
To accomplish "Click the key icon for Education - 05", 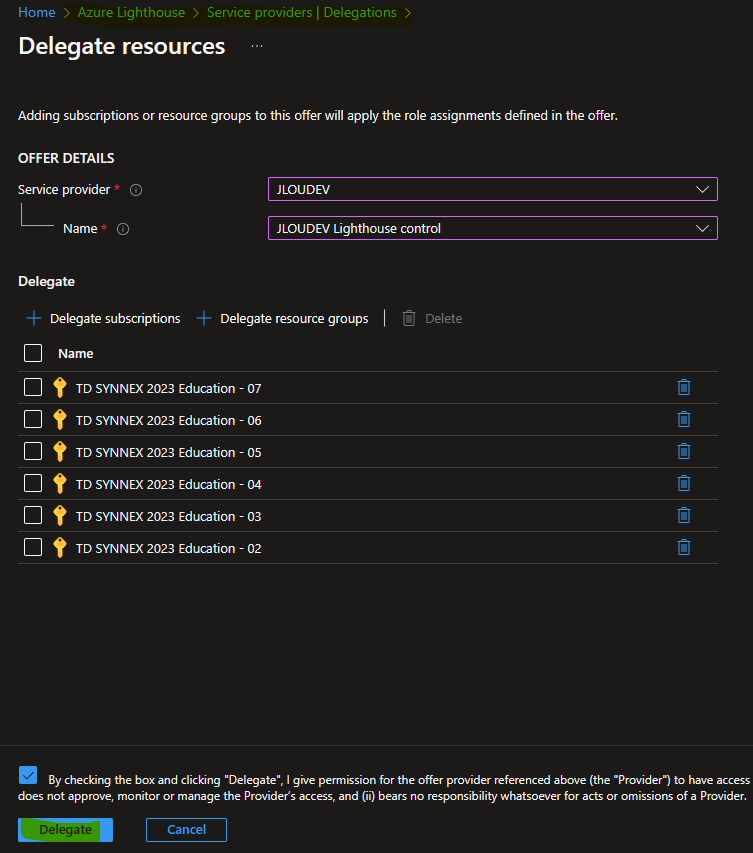I will pos(60,452).
